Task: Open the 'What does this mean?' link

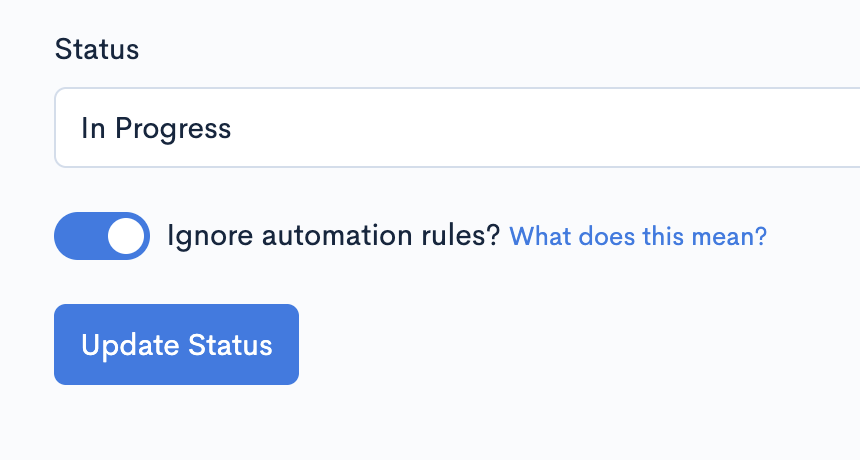Action: [x=638, y=236]
